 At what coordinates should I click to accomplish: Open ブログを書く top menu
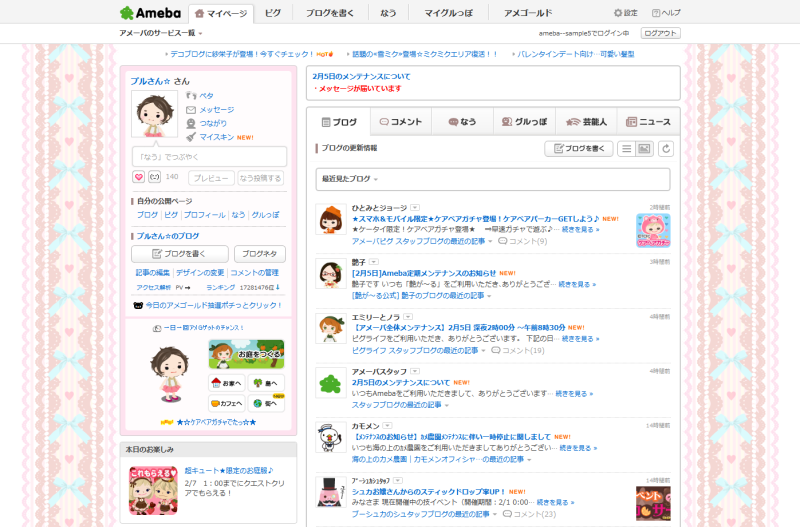point(330,13)
